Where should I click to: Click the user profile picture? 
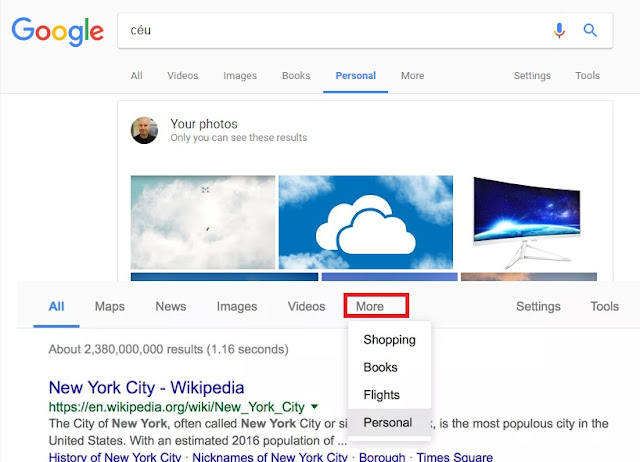(x=144, y=131)
